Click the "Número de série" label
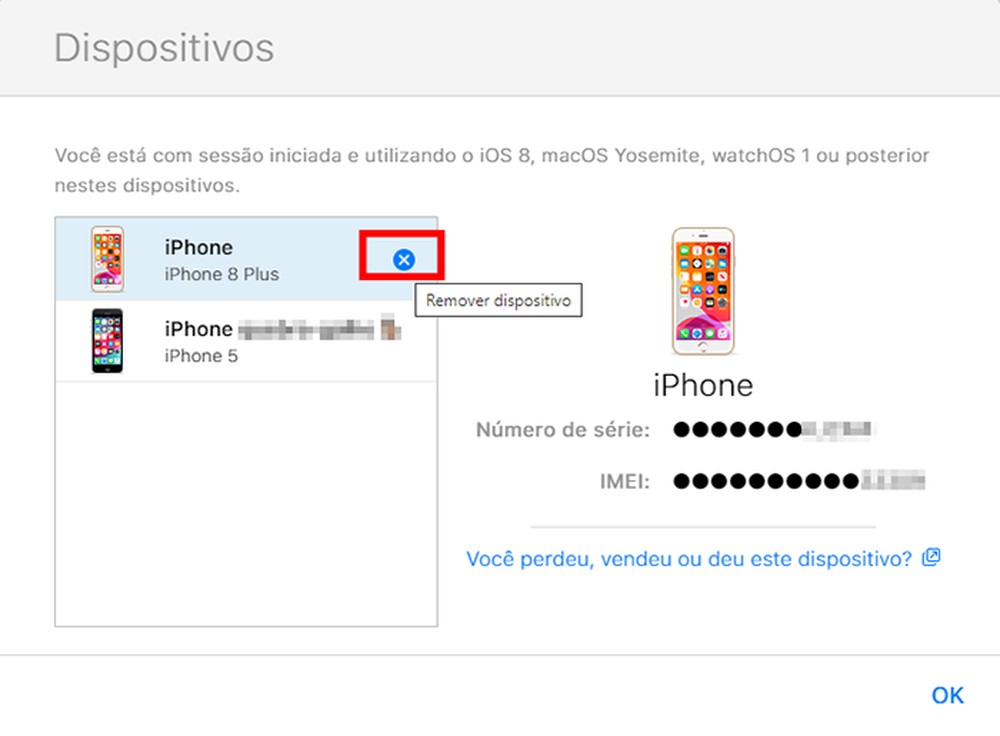 coord(562,430)
